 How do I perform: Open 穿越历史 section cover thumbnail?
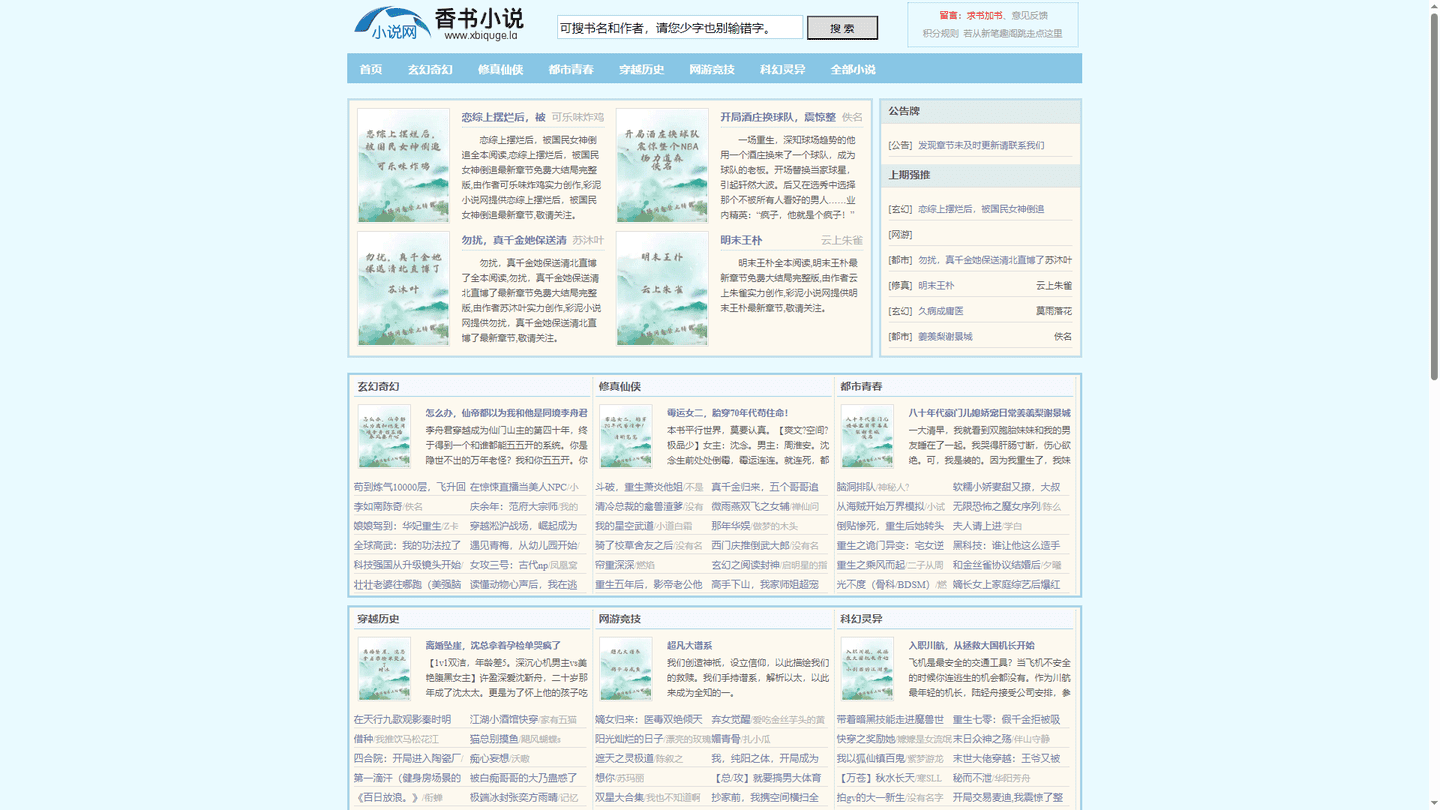(x=384, y=669)
